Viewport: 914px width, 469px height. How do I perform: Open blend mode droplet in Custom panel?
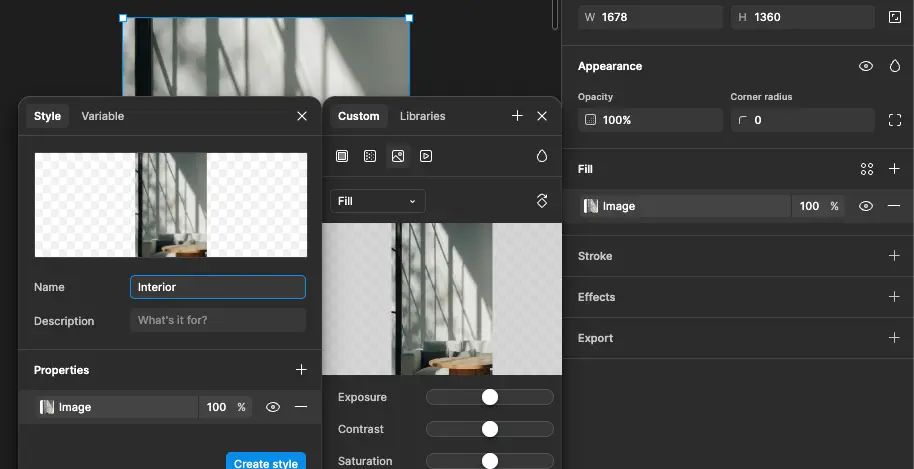click(542, 156)
